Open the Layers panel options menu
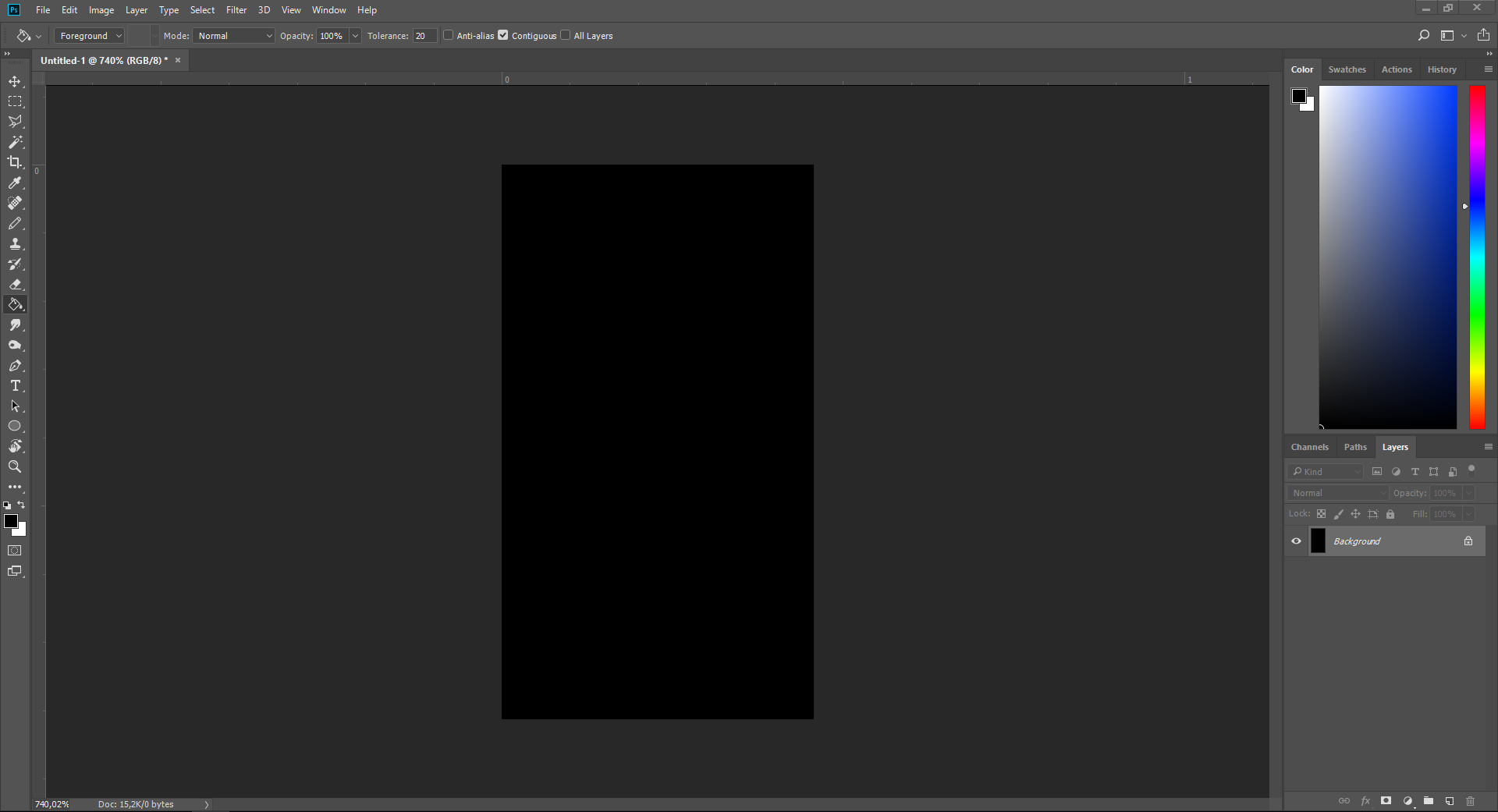1498x812 pixels. (x=1488, y=447)
